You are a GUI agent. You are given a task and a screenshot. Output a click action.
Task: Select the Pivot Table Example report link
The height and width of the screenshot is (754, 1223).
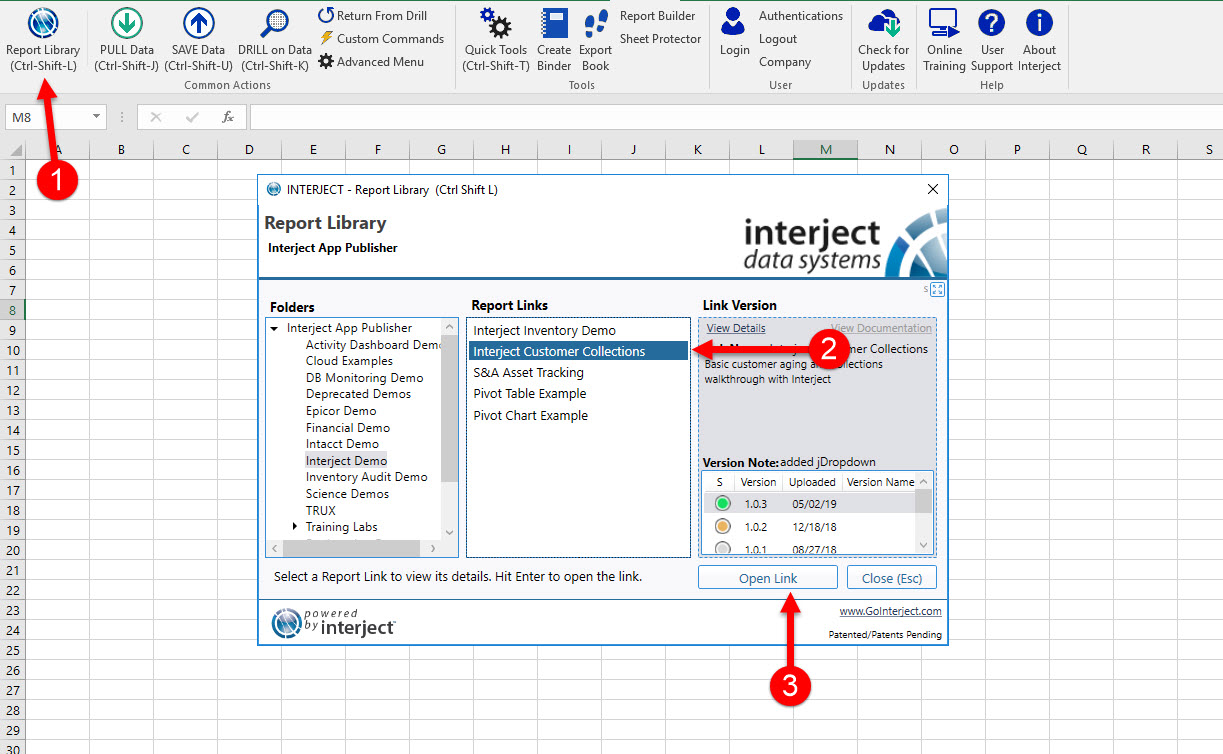click(x=579, y=394)
